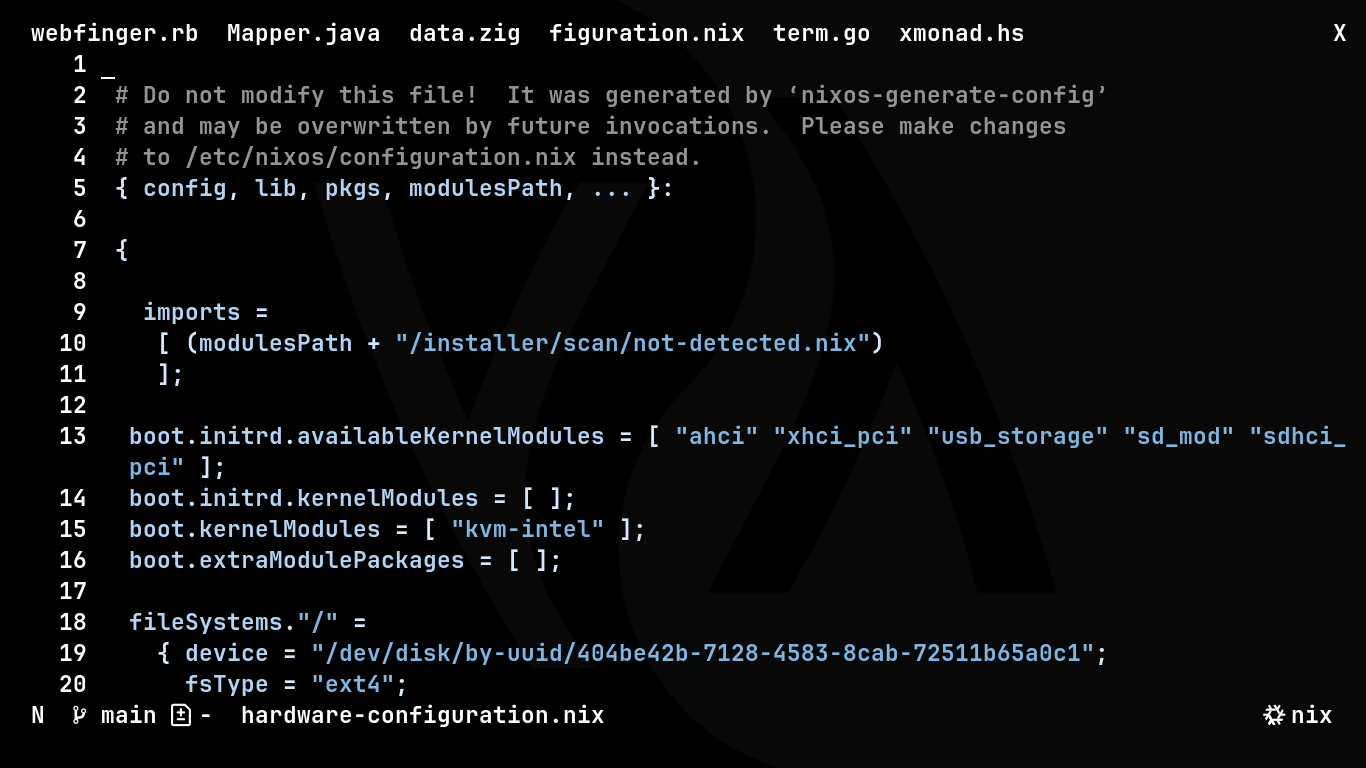Click the nix filetype label
1366x768 pixels.
pyautogui.click(x=1311, y=715)
